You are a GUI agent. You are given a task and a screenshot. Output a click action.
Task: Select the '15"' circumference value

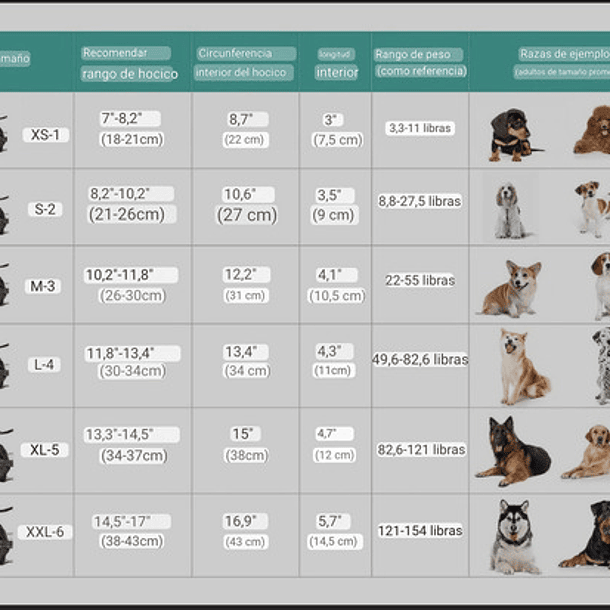click(242, 434)
